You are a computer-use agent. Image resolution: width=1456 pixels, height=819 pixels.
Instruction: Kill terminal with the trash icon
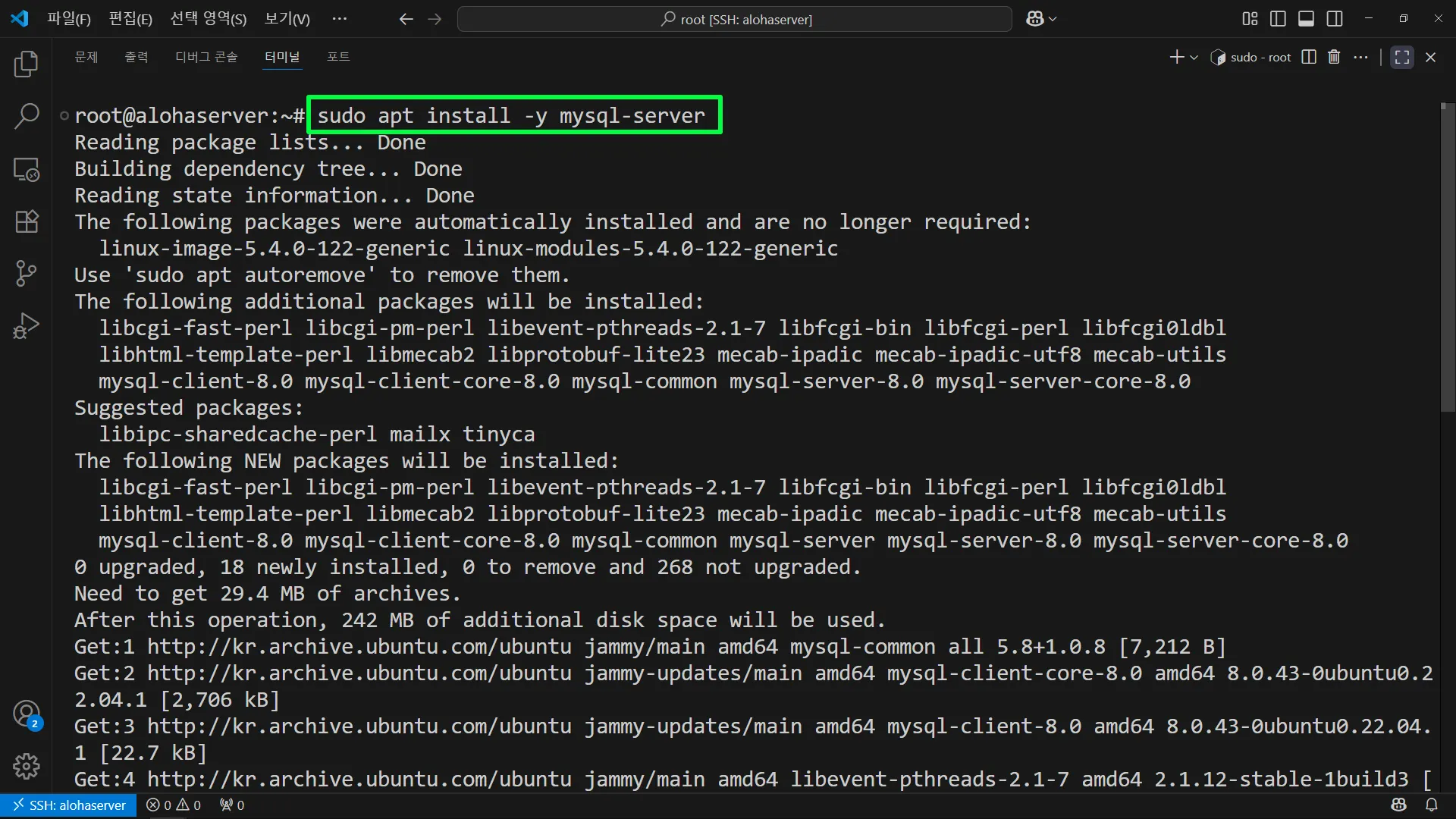click(1334, 57)
